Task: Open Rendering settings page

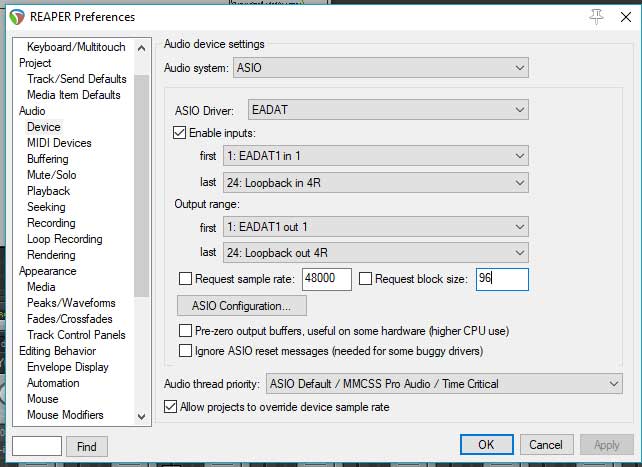Action: (51, 254)
